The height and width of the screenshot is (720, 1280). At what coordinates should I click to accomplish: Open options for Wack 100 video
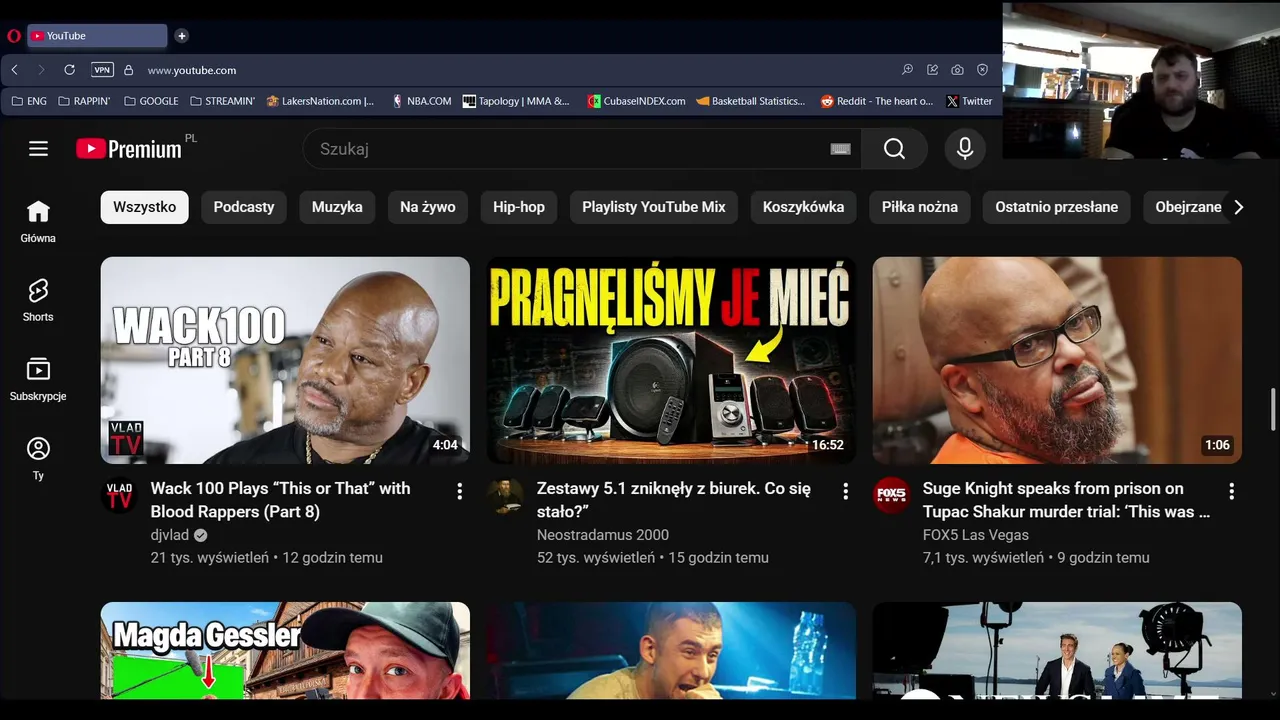(459, 491)
